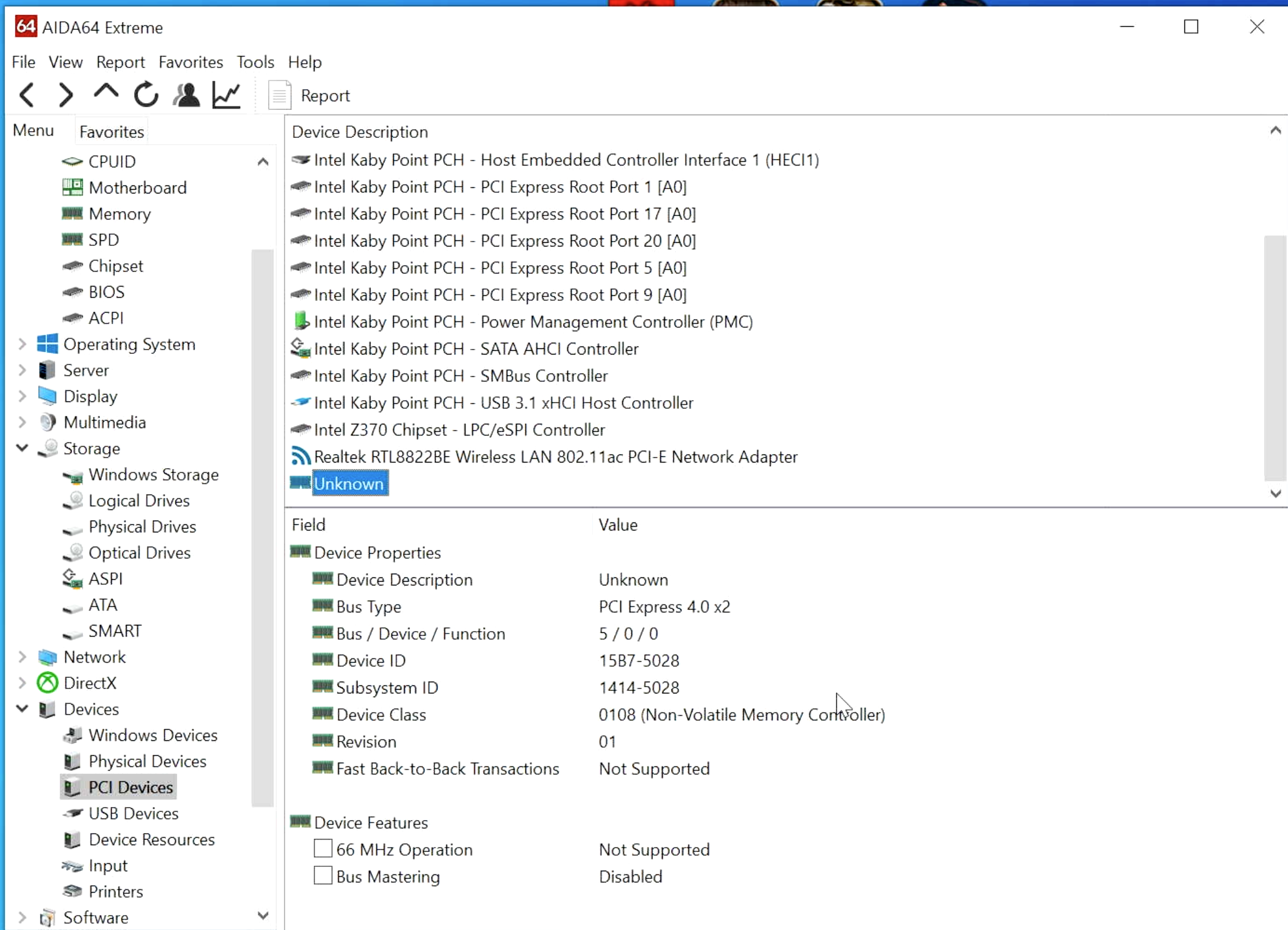This screenshot has height=930, width=1288.
Task: Open the File menu
Action: coord(24,62)
